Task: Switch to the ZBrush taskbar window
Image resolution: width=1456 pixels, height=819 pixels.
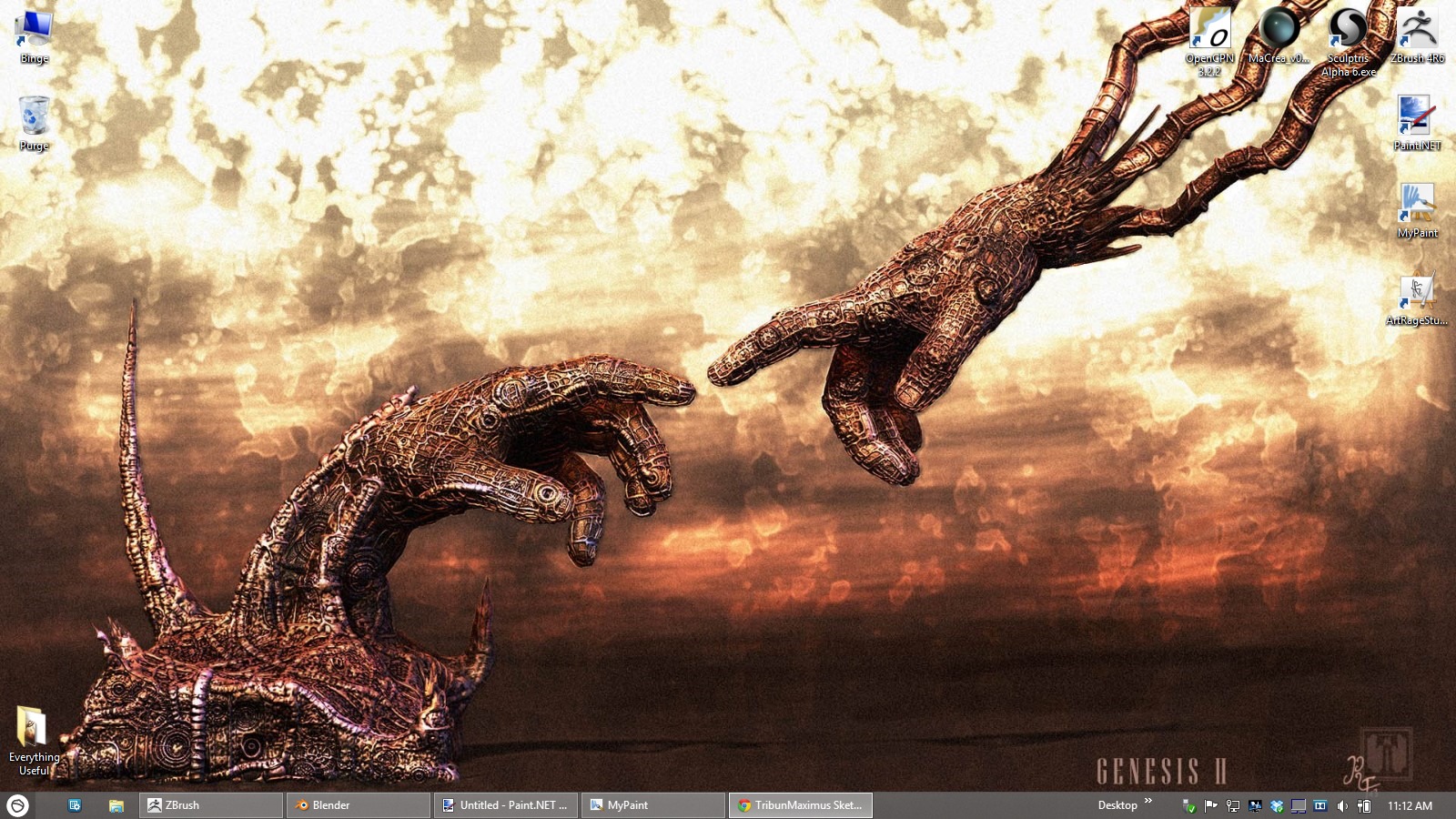Action: coord(211,805)
